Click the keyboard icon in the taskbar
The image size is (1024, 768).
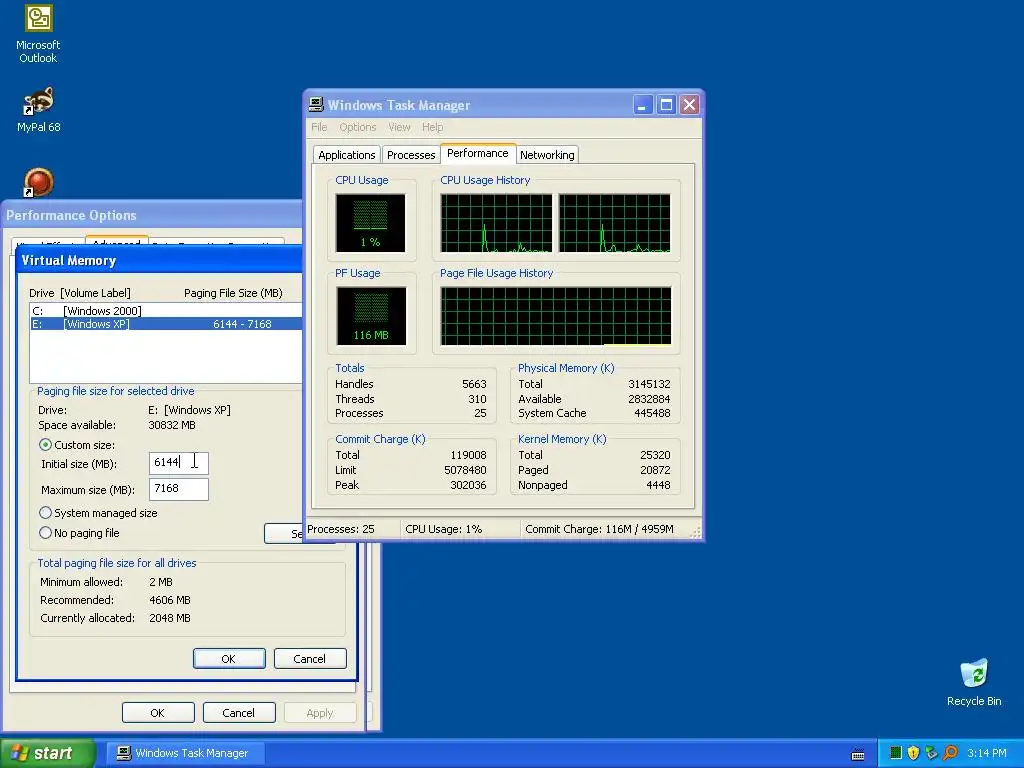point(858,754)
